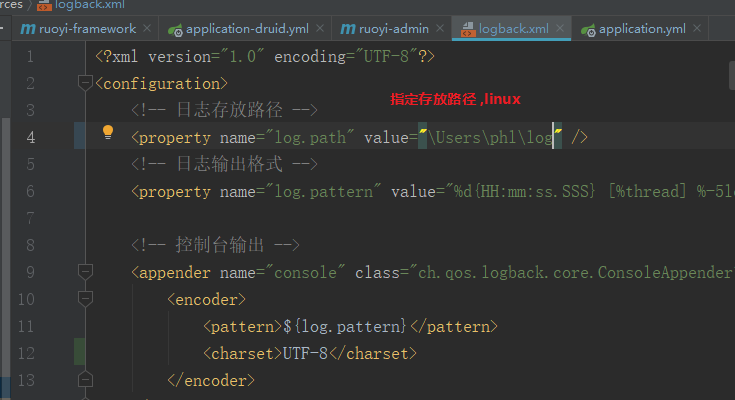This screenshot has height=400, width=735.
Task: Collapse the encoder opening tag fold marker
Action: pyautogui.click(x=85, y=299)
